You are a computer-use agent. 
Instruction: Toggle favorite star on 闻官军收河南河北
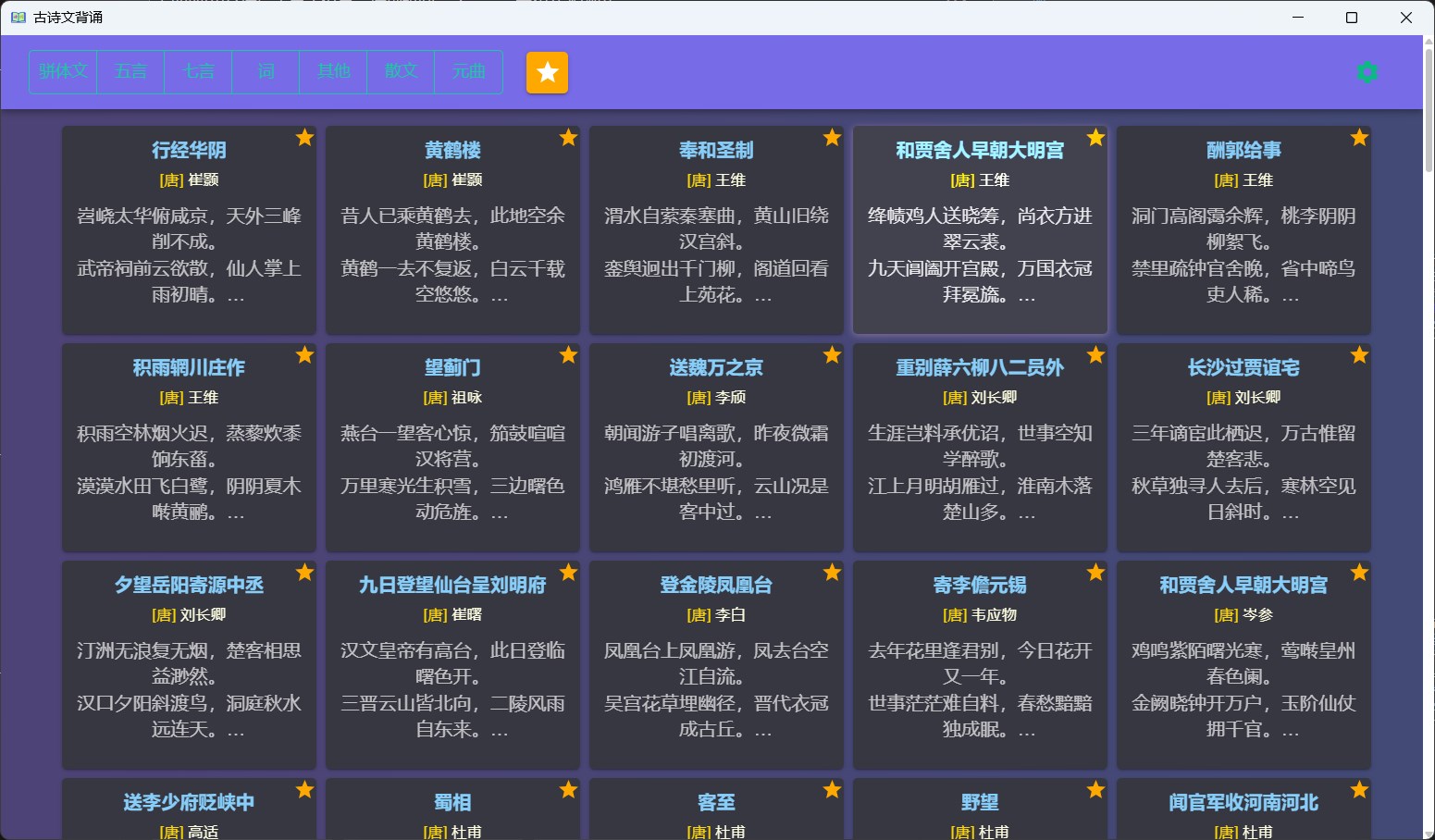click(1359, 790)
